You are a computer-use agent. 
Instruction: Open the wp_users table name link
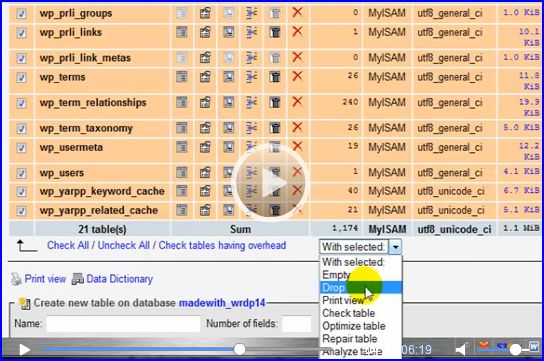pos(62,173)
